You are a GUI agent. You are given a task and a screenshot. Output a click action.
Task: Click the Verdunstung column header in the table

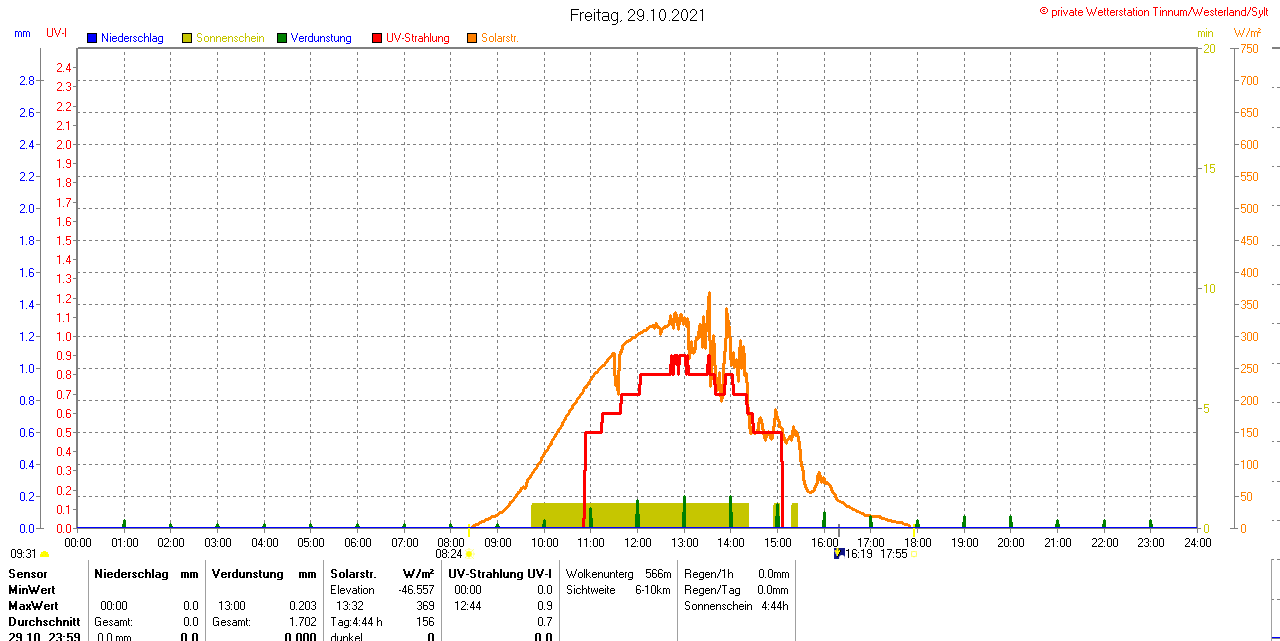point(248,574)
